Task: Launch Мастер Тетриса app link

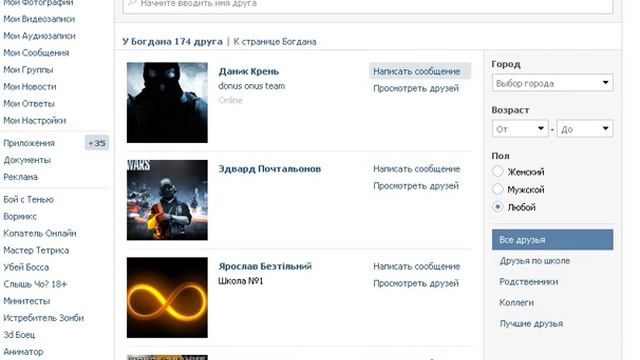Action: coord(36,250)
